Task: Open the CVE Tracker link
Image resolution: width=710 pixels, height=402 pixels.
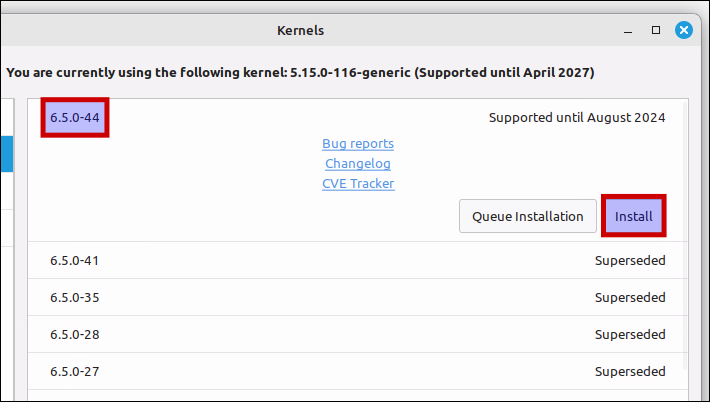Action: [358, 183]
